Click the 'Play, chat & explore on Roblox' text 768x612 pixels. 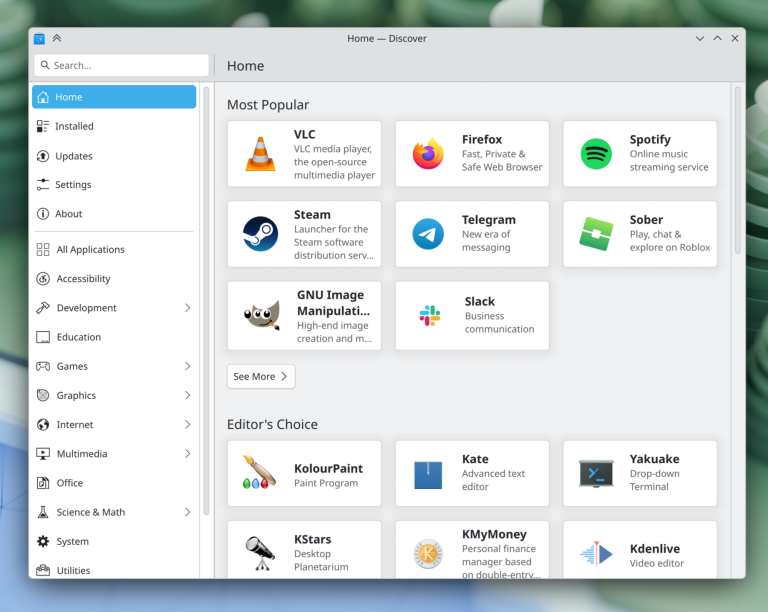click(x=670, y=241)
